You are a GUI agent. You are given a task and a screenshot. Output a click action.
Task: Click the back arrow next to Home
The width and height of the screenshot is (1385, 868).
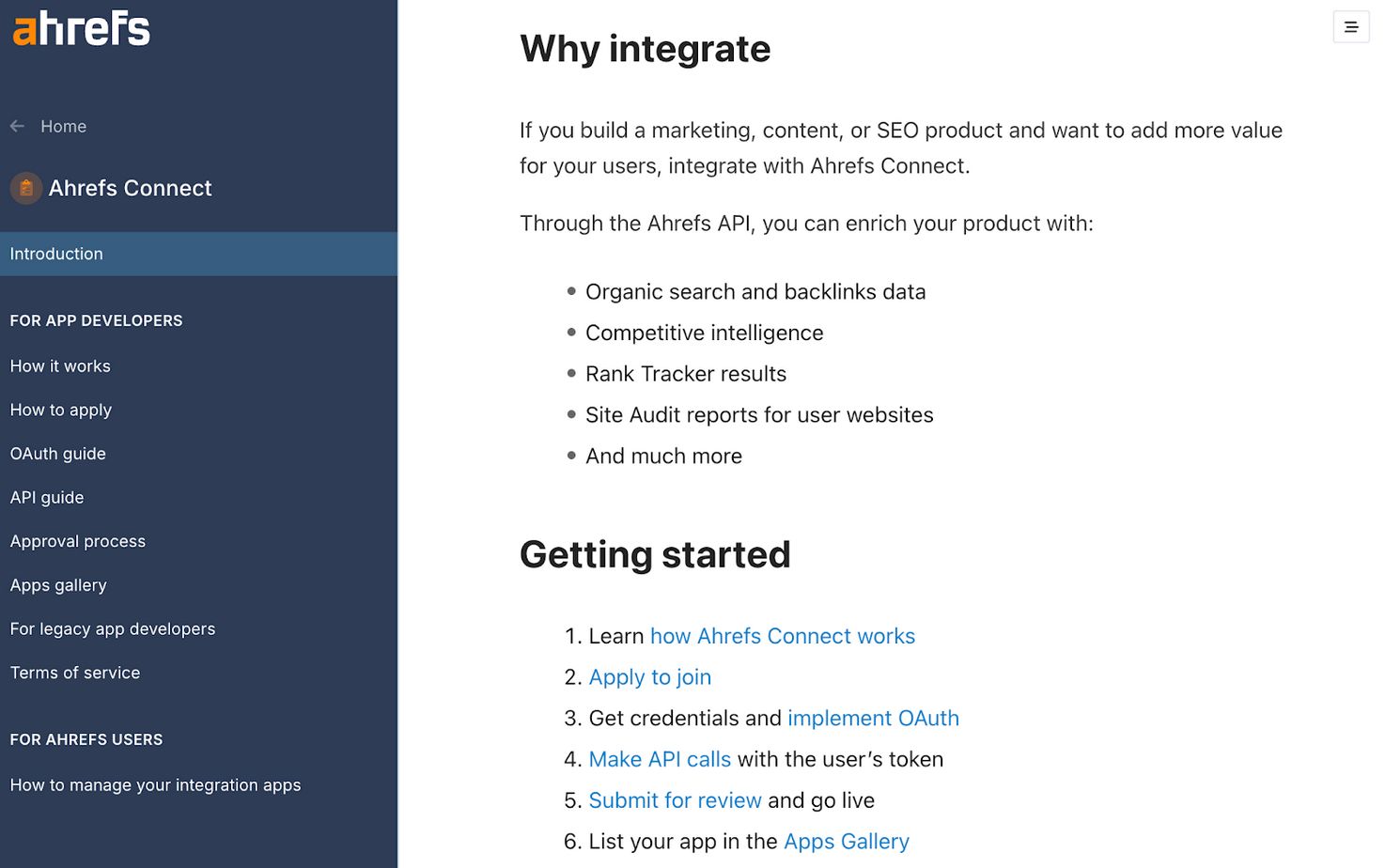(16, 126)
